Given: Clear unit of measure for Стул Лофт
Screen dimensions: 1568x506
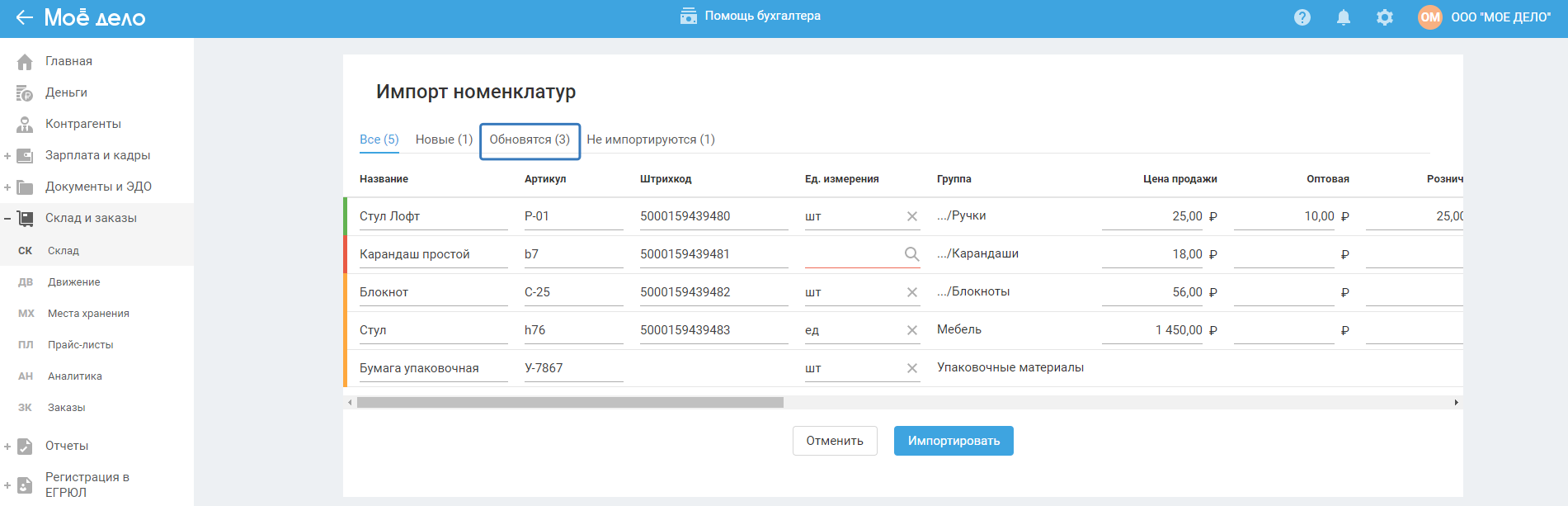Looking at the screenshot, I should [911, 216].
